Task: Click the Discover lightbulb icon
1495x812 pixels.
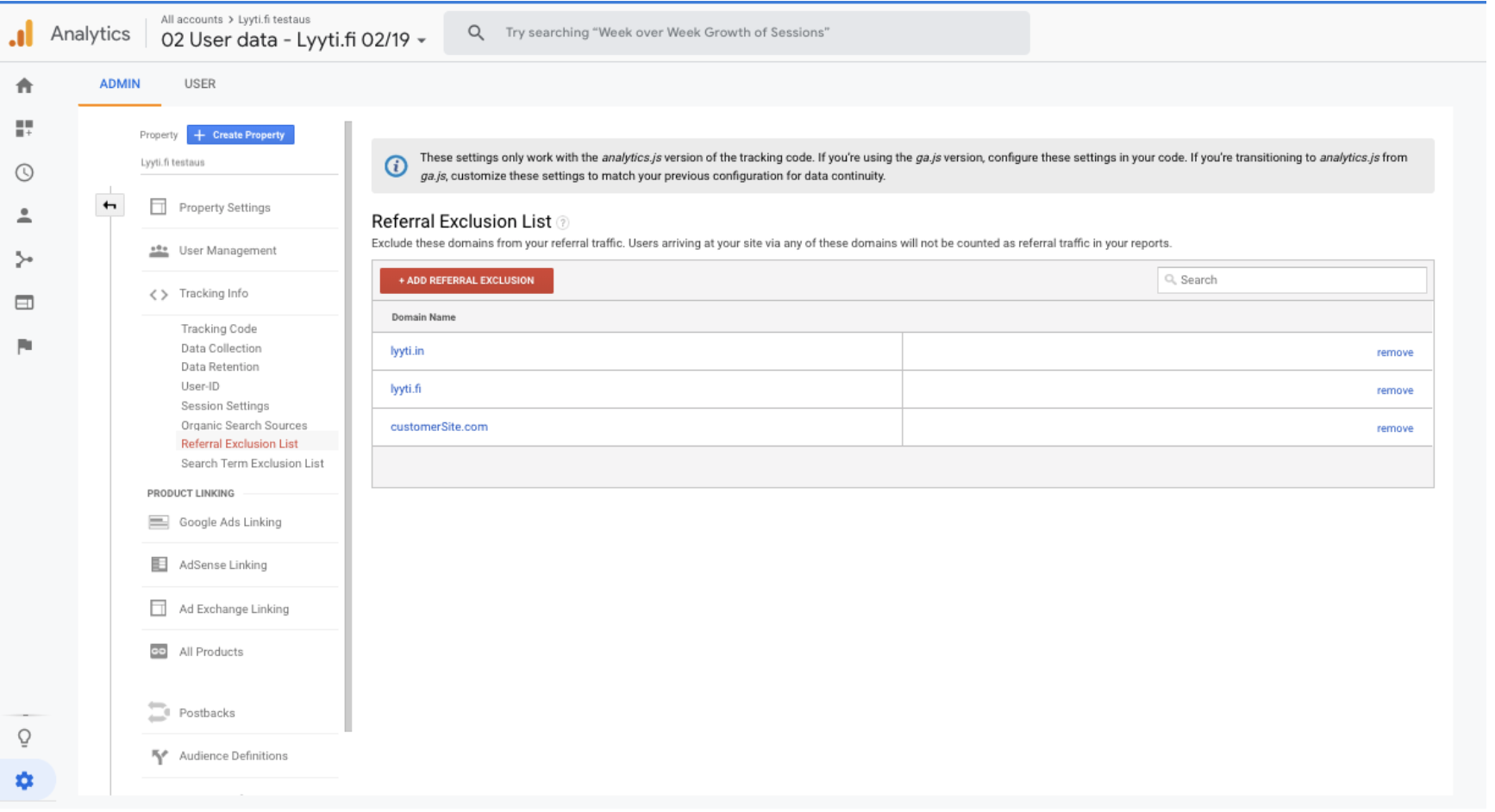Action: [x=24, y=740]
